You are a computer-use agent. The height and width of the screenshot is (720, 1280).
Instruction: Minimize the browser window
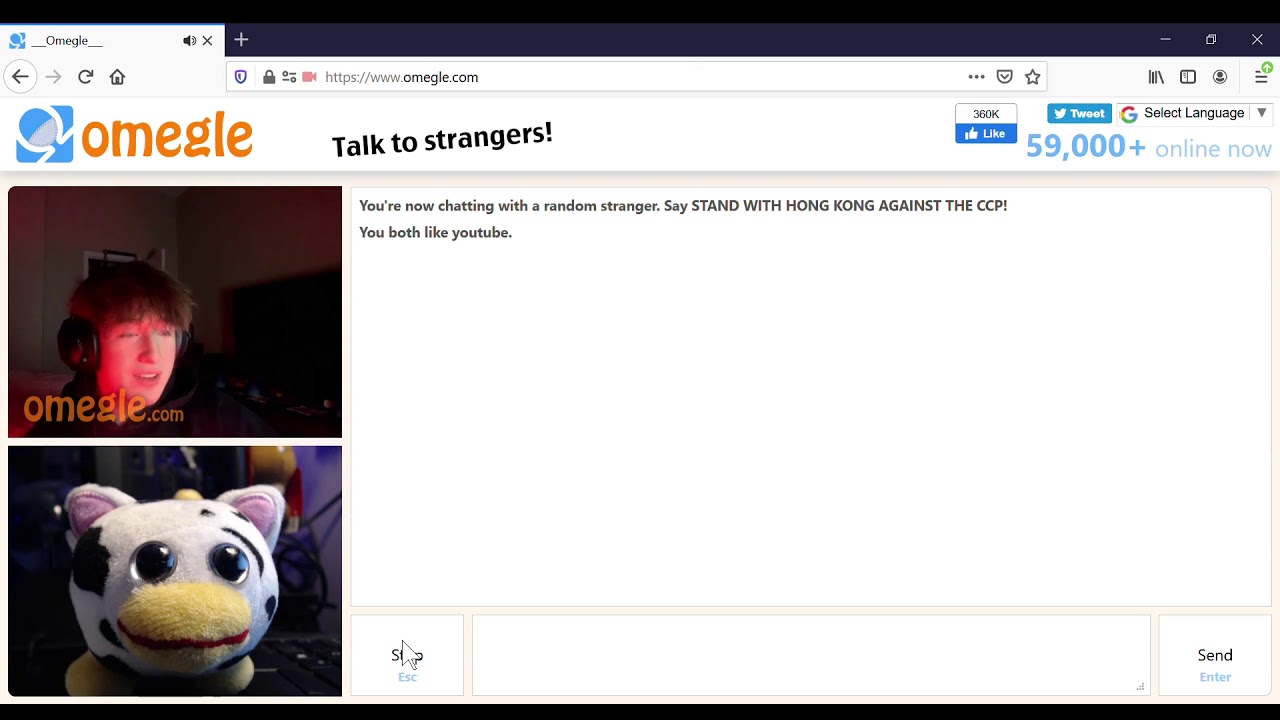[x=1165, y=40]
